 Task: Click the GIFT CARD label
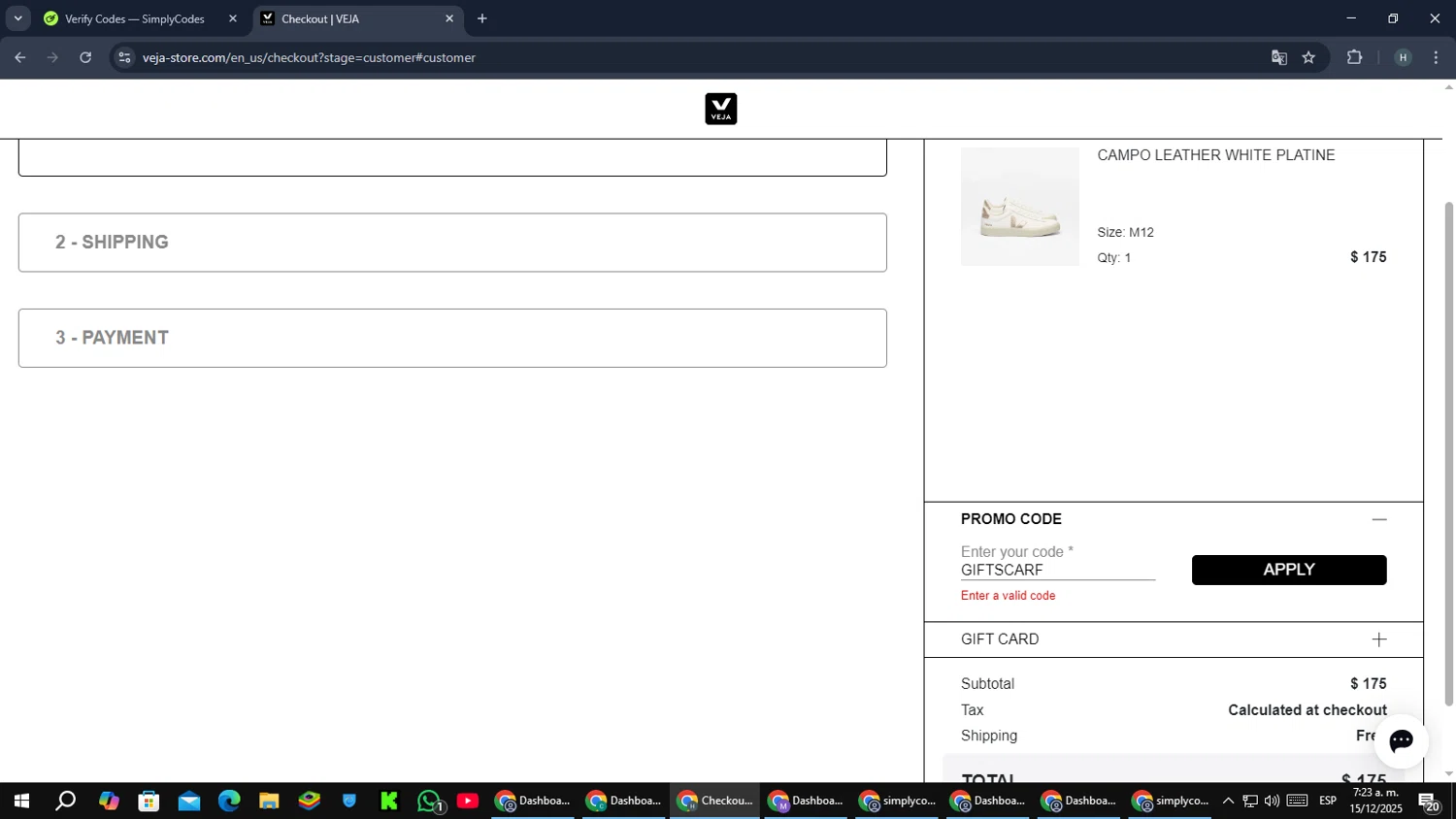1000,639
